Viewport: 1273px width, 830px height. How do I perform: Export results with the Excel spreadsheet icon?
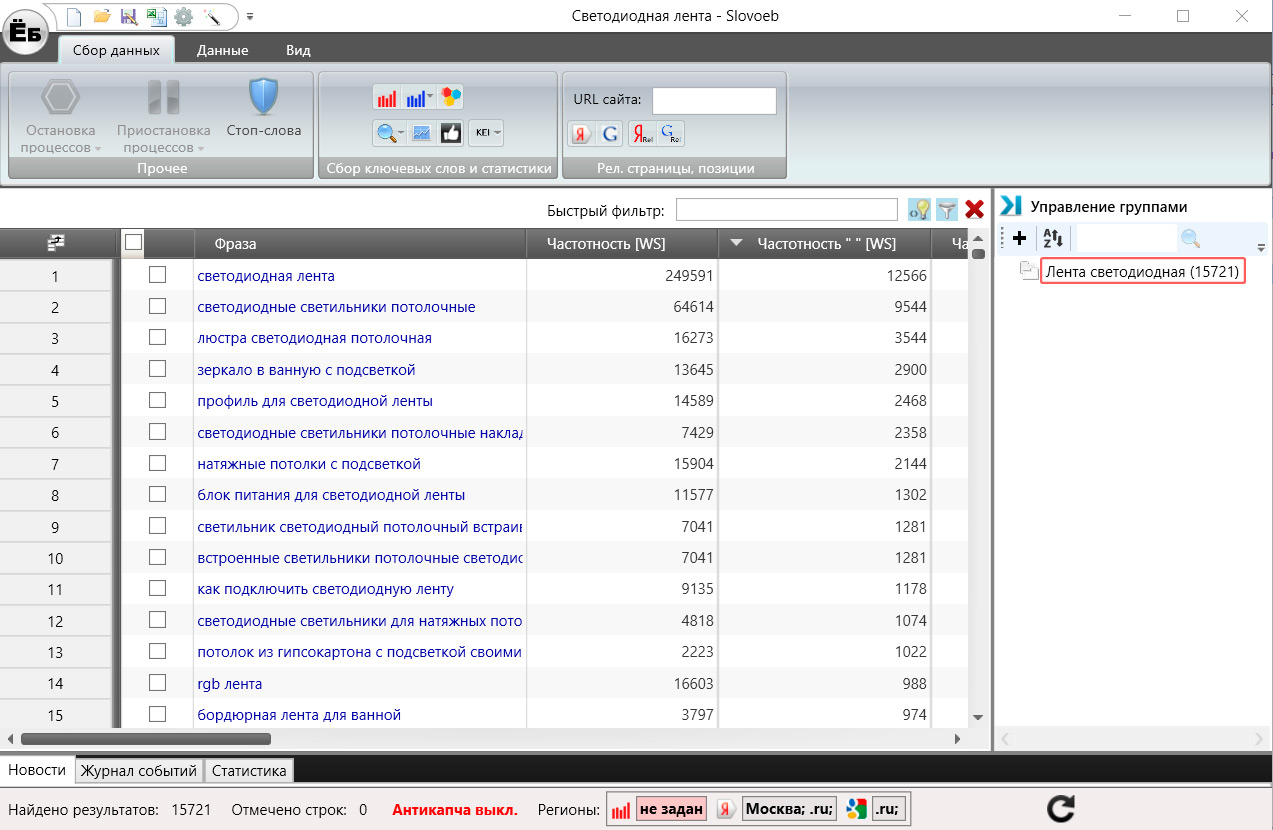coord(156,16)
